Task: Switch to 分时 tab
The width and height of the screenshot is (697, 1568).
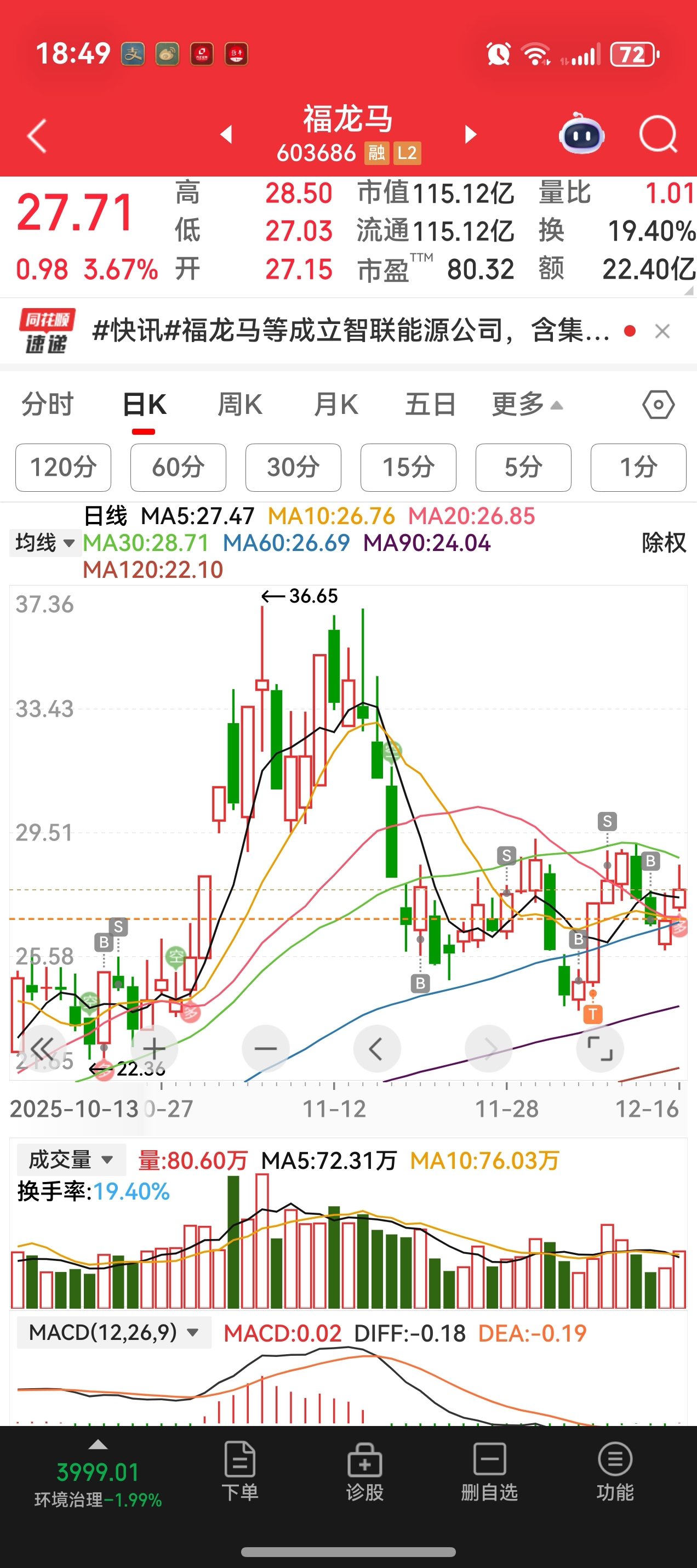Action: tap(48, 405)
